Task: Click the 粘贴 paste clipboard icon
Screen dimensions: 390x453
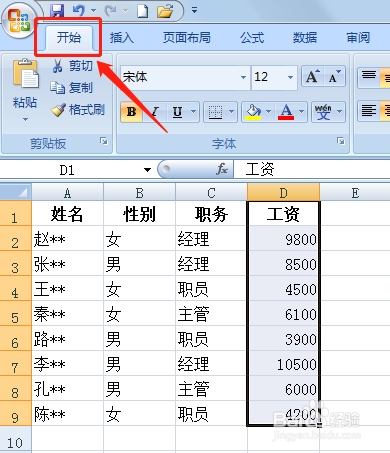Action: [x=25, y=75]
